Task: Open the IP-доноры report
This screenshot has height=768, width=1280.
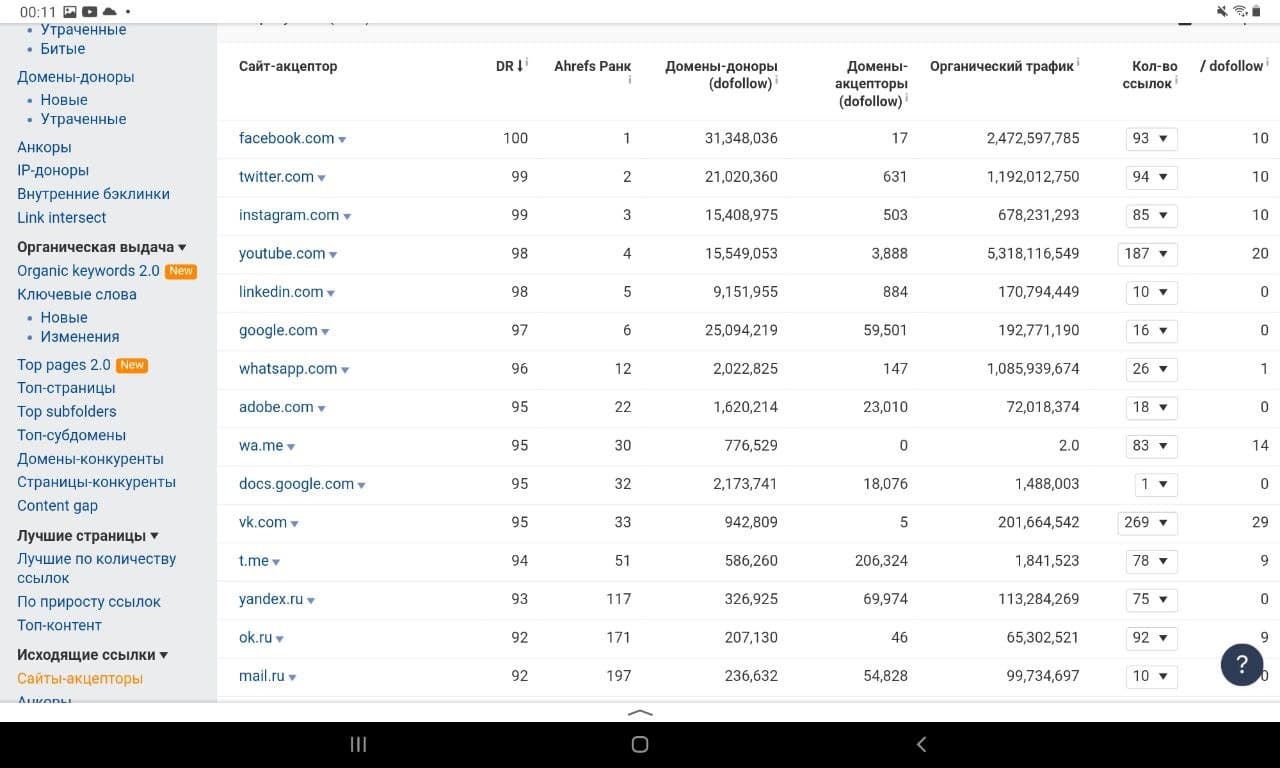Action: pyautogui.click(x=53, y=170)
